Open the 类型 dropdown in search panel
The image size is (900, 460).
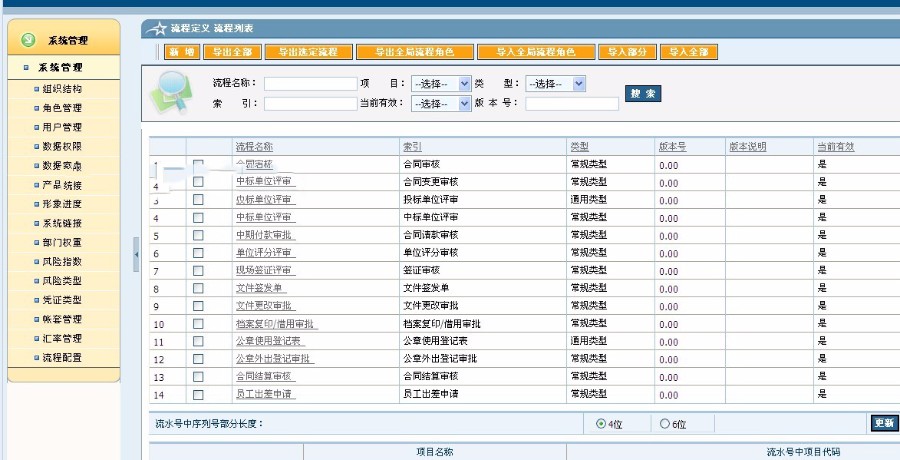[555, 84]
